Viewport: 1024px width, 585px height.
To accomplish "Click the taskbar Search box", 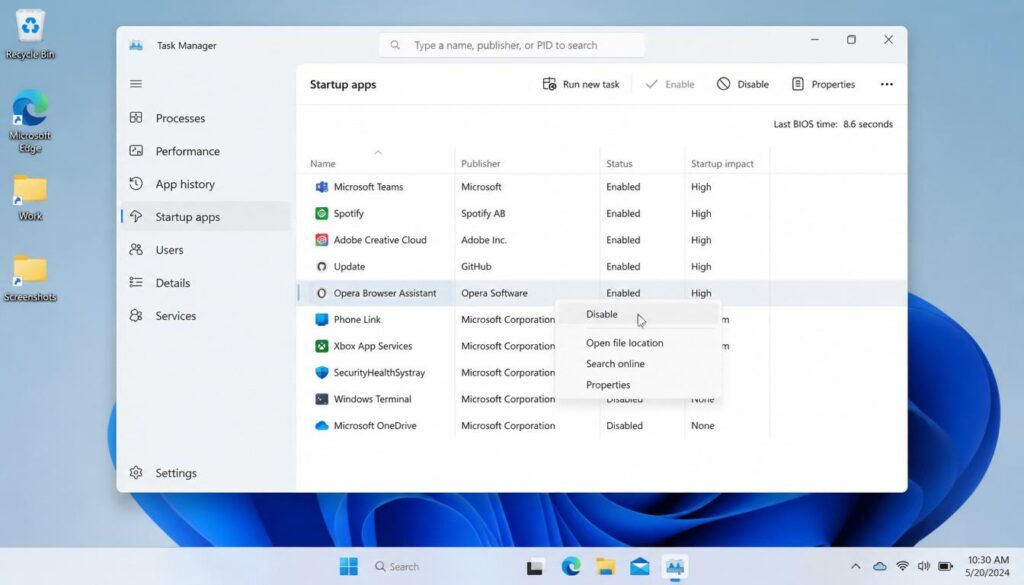I will [397, 566].
